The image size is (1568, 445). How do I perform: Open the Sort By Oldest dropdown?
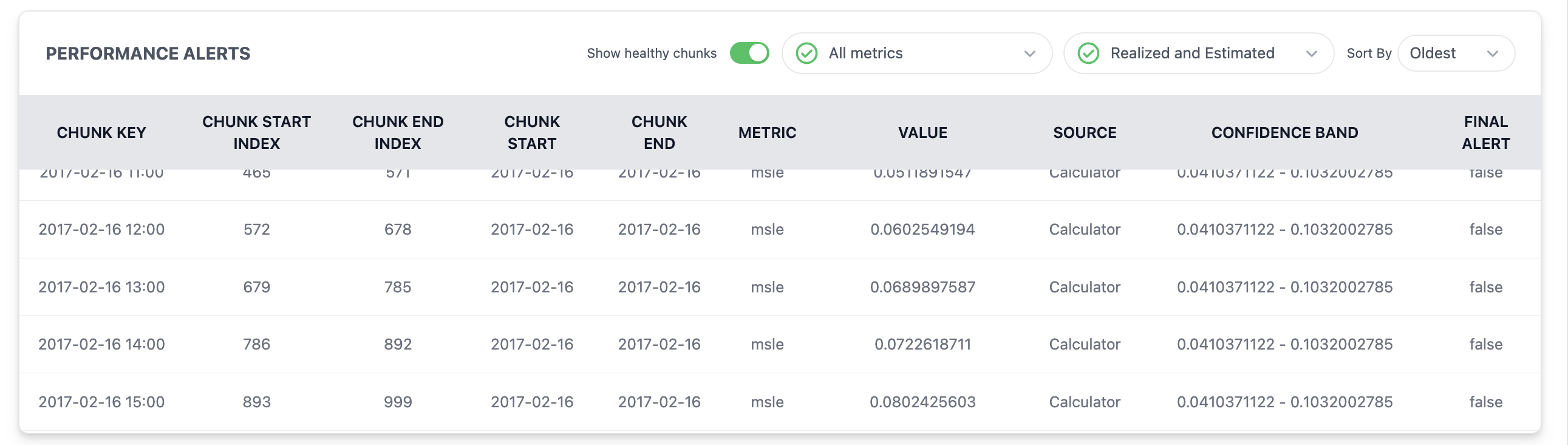1456,53
